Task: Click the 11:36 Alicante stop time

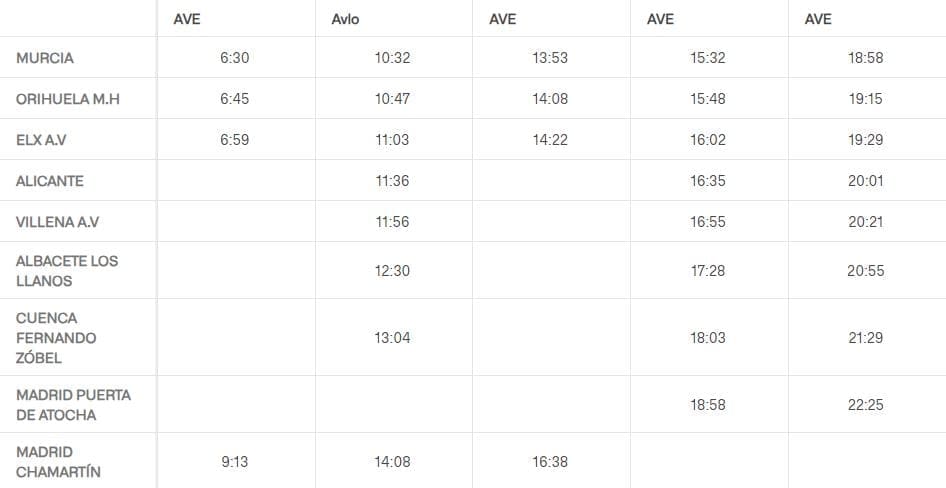Action: click(x=392, y=181)
